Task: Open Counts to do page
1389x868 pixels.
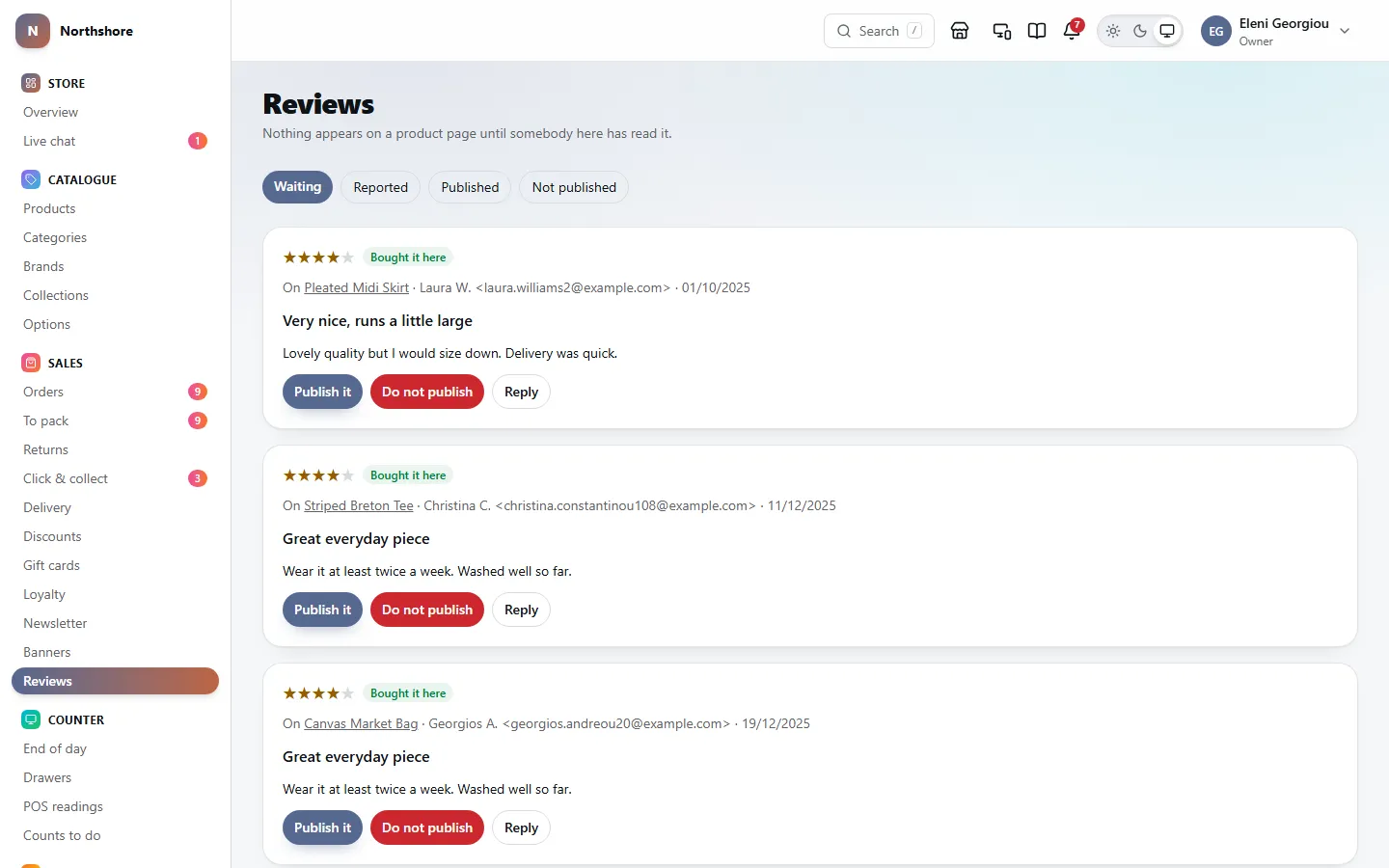Action: click(x=115, y=835)
